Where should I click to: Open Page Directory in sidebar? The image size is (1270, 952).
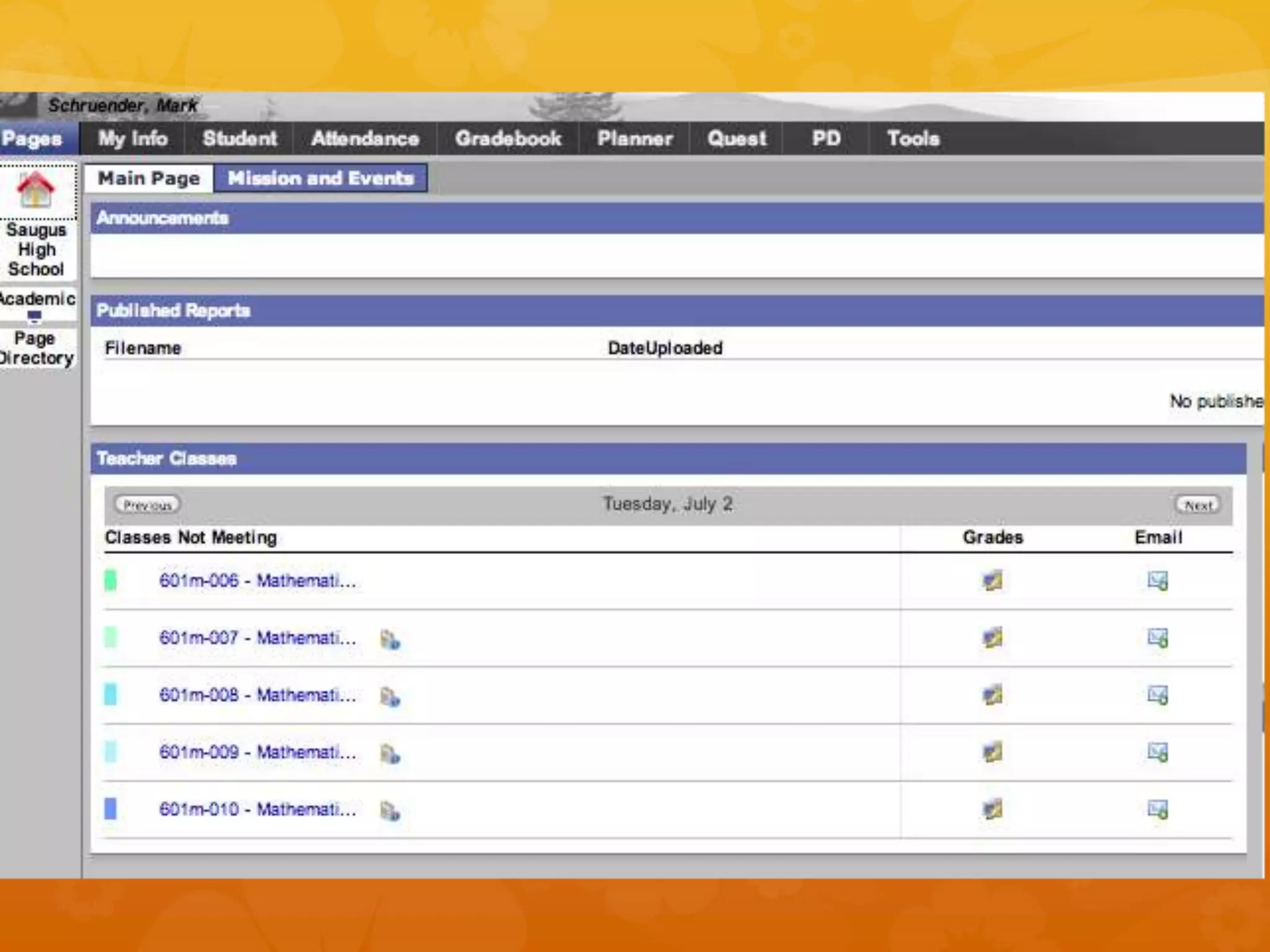35,348
